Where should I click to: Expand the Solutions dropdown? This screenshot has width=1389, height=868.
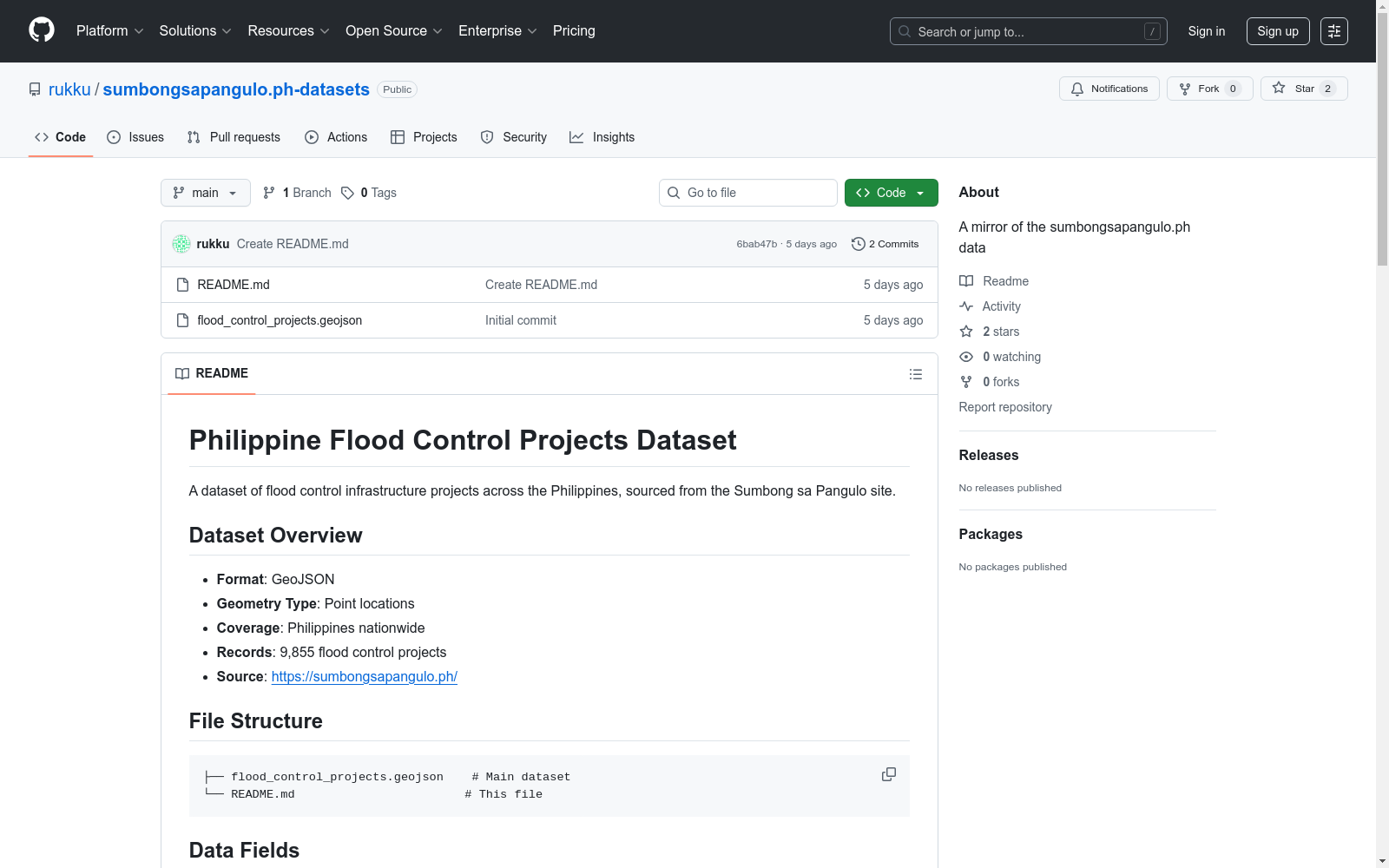[195, 31]
